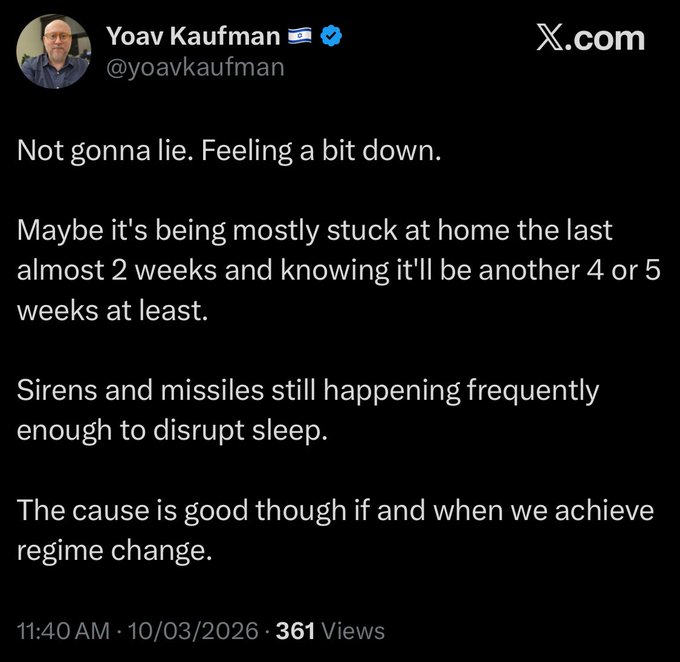Click the blue verified checkmark badge
This screenshot has height=662, width=680.
pos(335,38)
